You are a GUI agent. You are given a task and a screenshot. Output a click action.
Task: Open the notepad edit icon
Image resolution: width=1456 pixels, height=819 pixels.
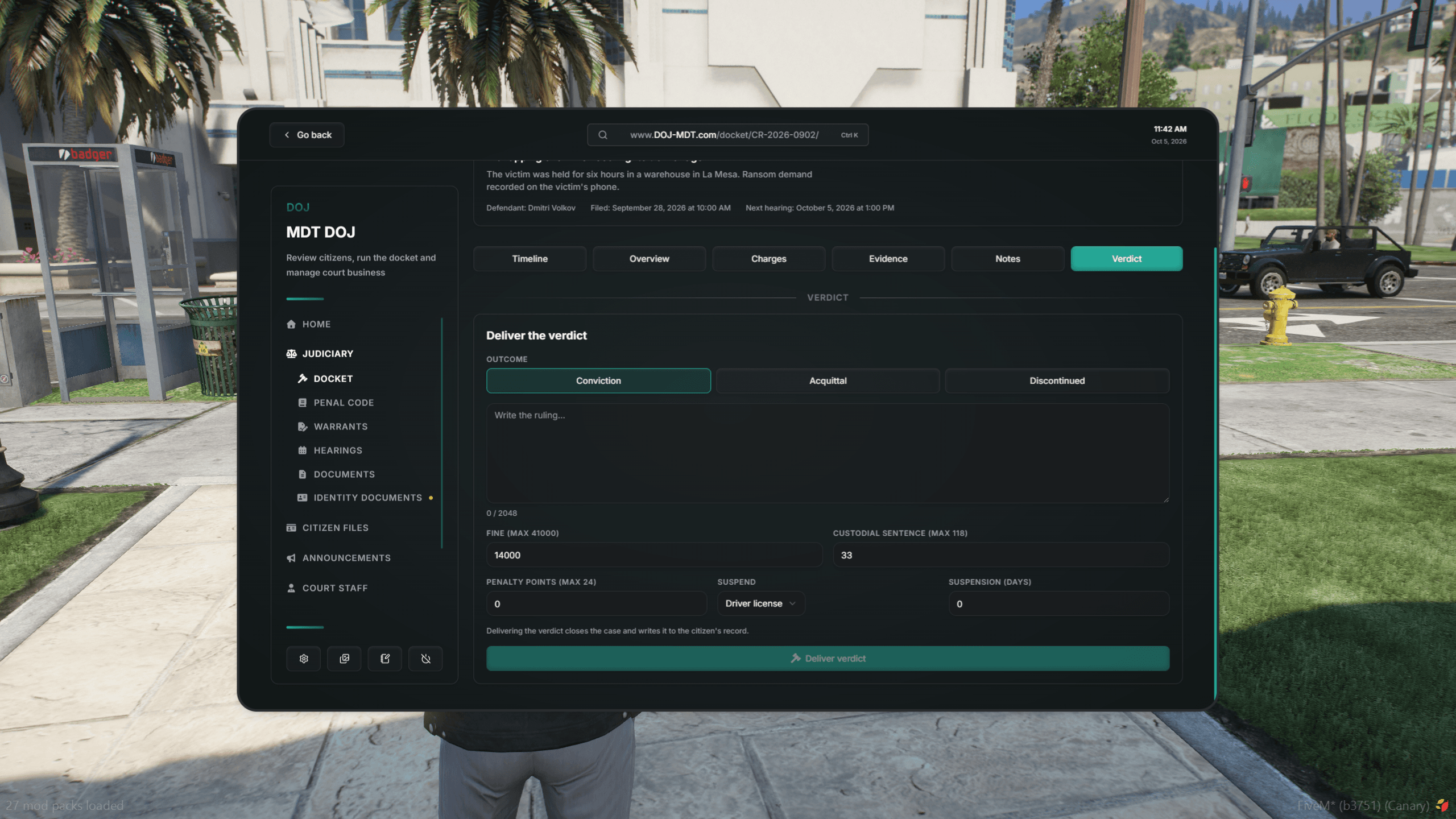(x=385, y=659)
